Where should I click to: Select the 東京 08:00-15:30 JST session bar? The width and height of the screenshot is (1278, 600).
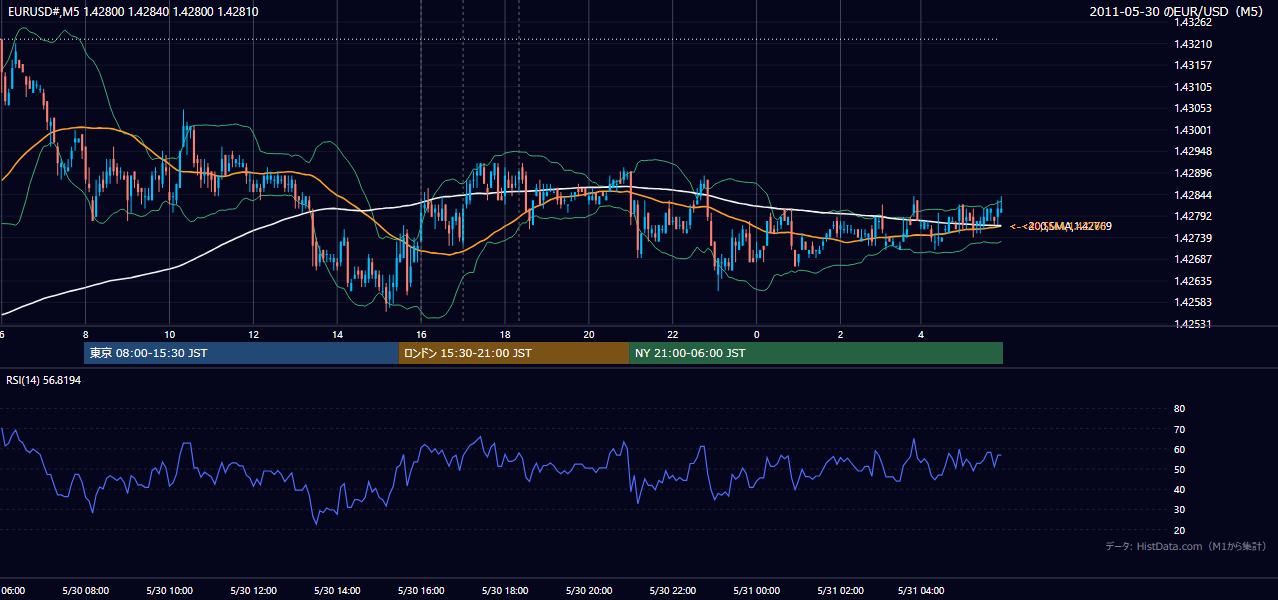pos(241,353)
